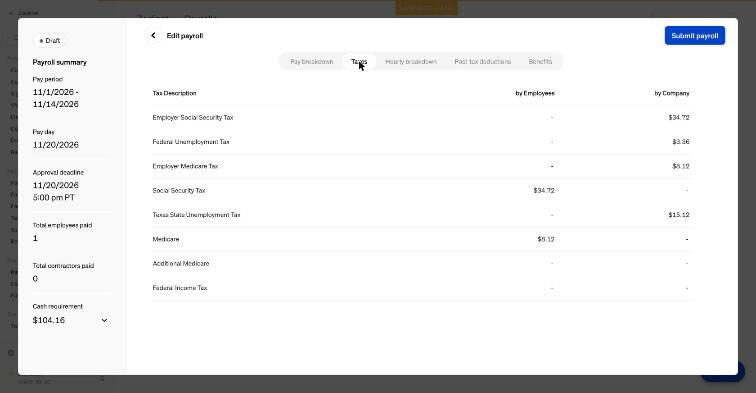Click the Employer Medicare Tax row label
This screenshot has height=393, width=756.
pyautogui.click(x=185, y=166)
